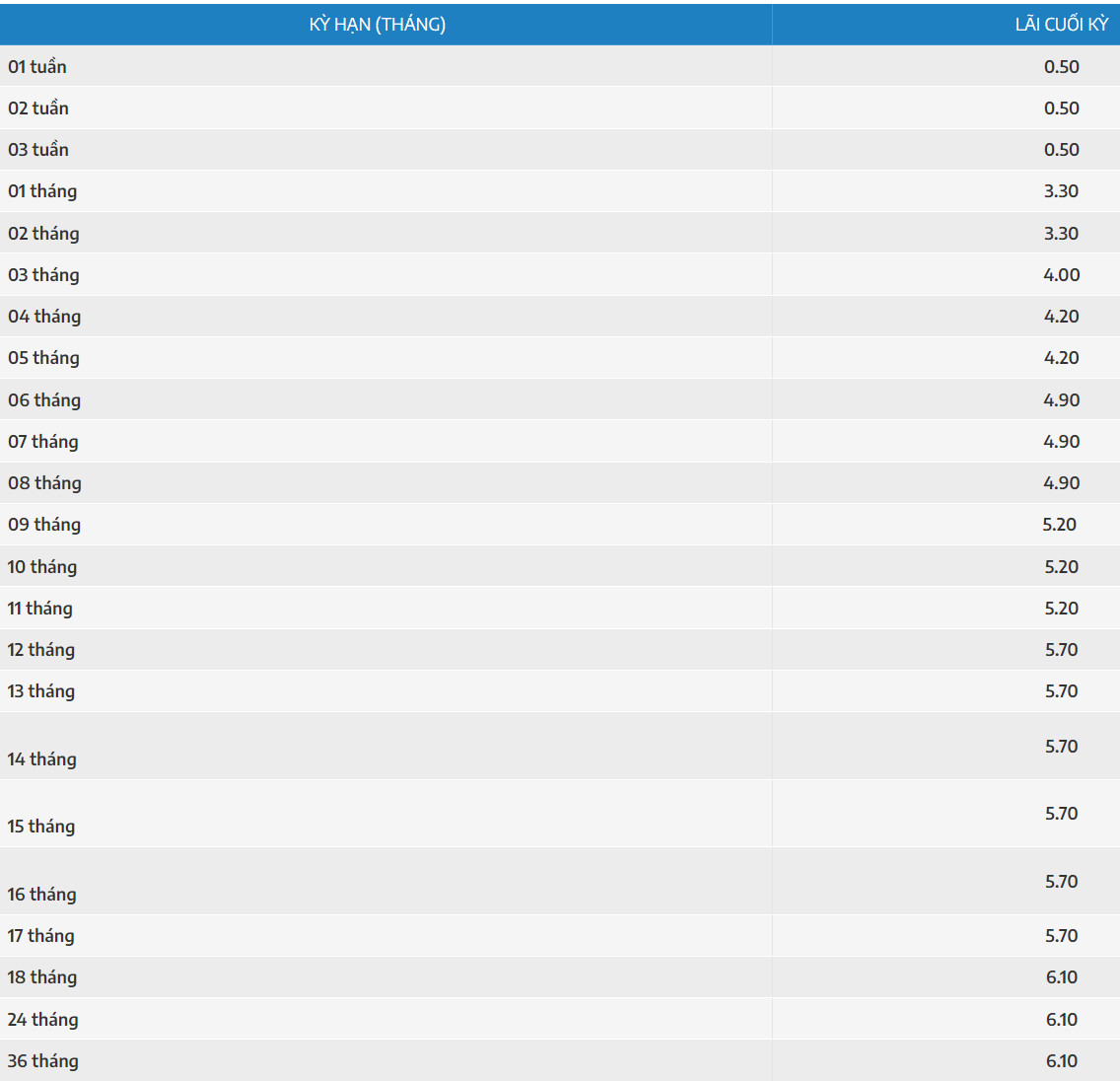
Task: Select the "03 tuần" term cell
Action: pyautogui.click(x=38, y=150)
